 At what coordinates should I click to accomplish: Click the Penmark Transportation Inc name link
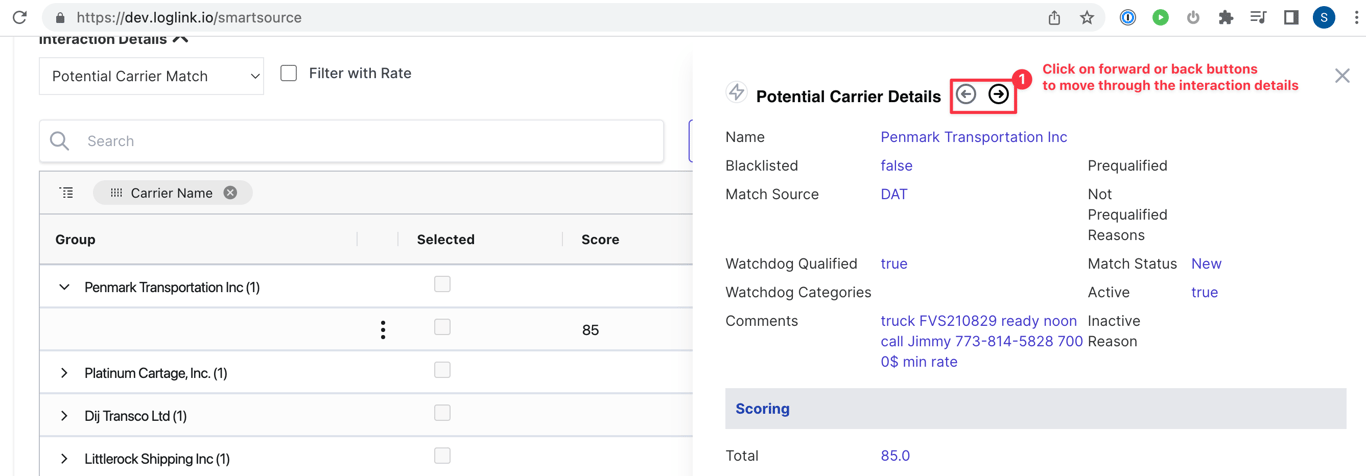973,137
